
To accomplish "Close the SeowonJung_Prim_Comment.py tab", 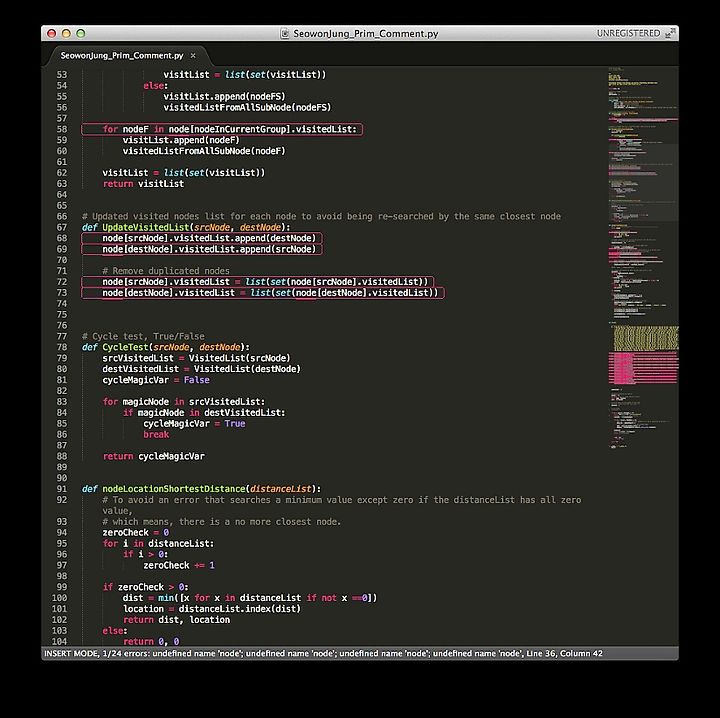I will coord(193,56).
